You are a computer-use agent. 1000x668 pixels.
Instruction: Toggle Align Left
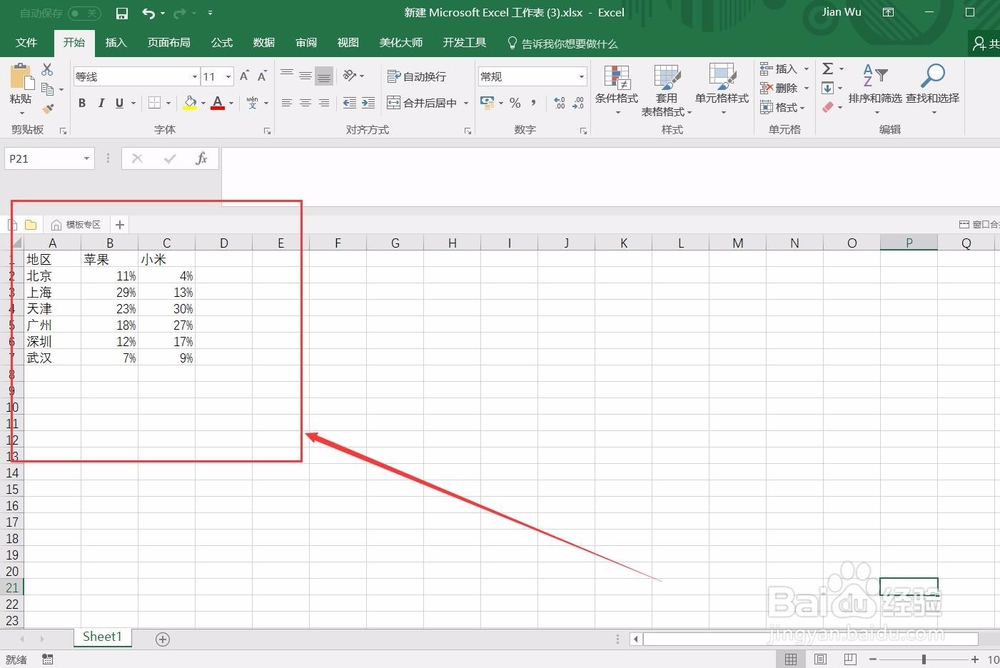[287, 103]
